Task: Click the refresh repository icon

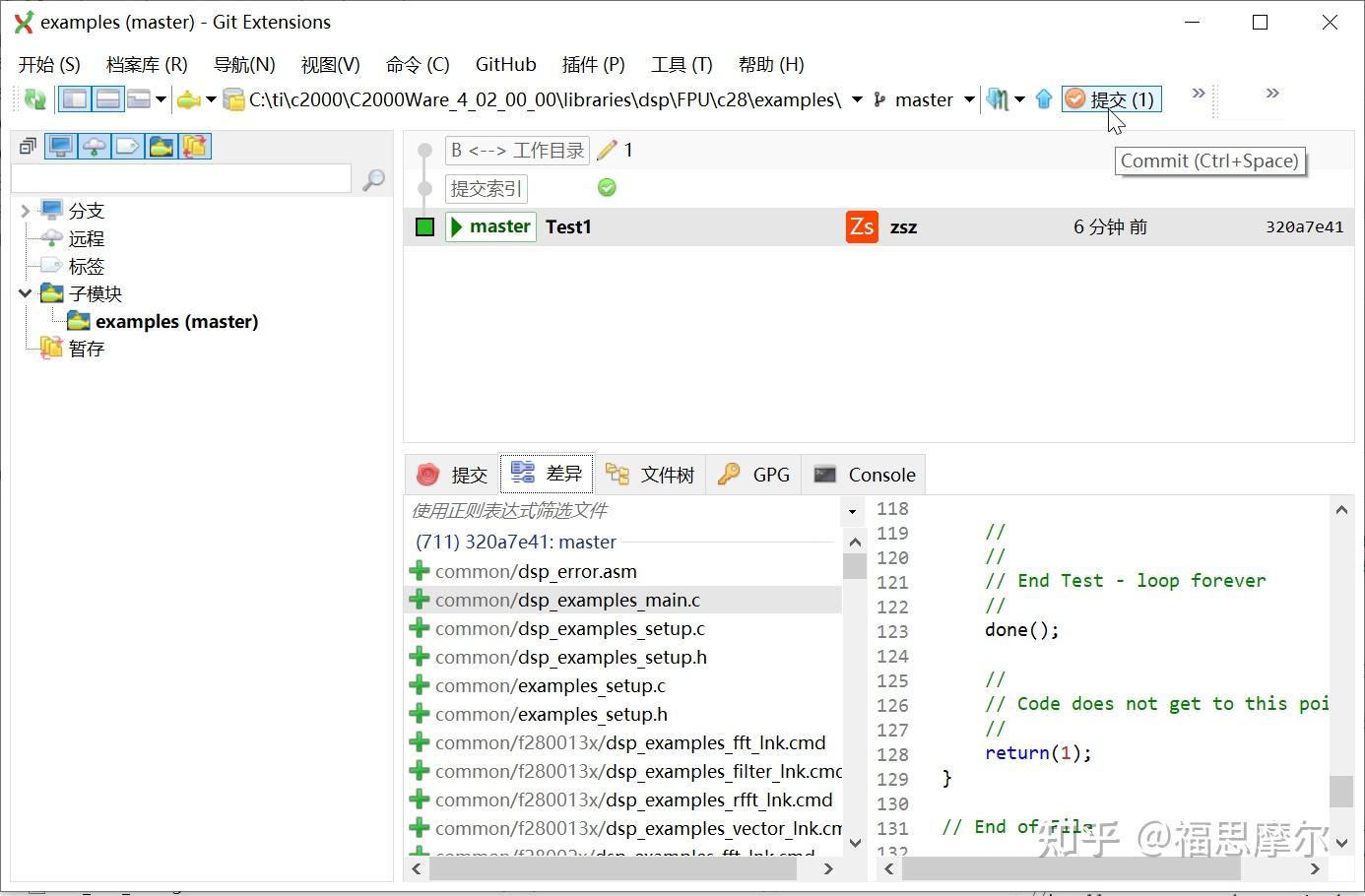Action: [x=33, y=98]
